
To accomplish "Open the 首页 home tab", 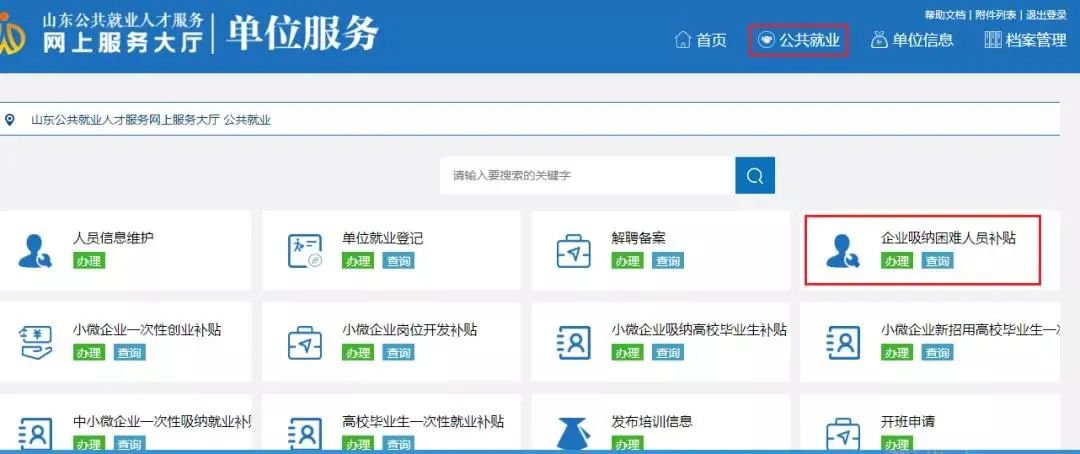I will (x=700, y=40).
